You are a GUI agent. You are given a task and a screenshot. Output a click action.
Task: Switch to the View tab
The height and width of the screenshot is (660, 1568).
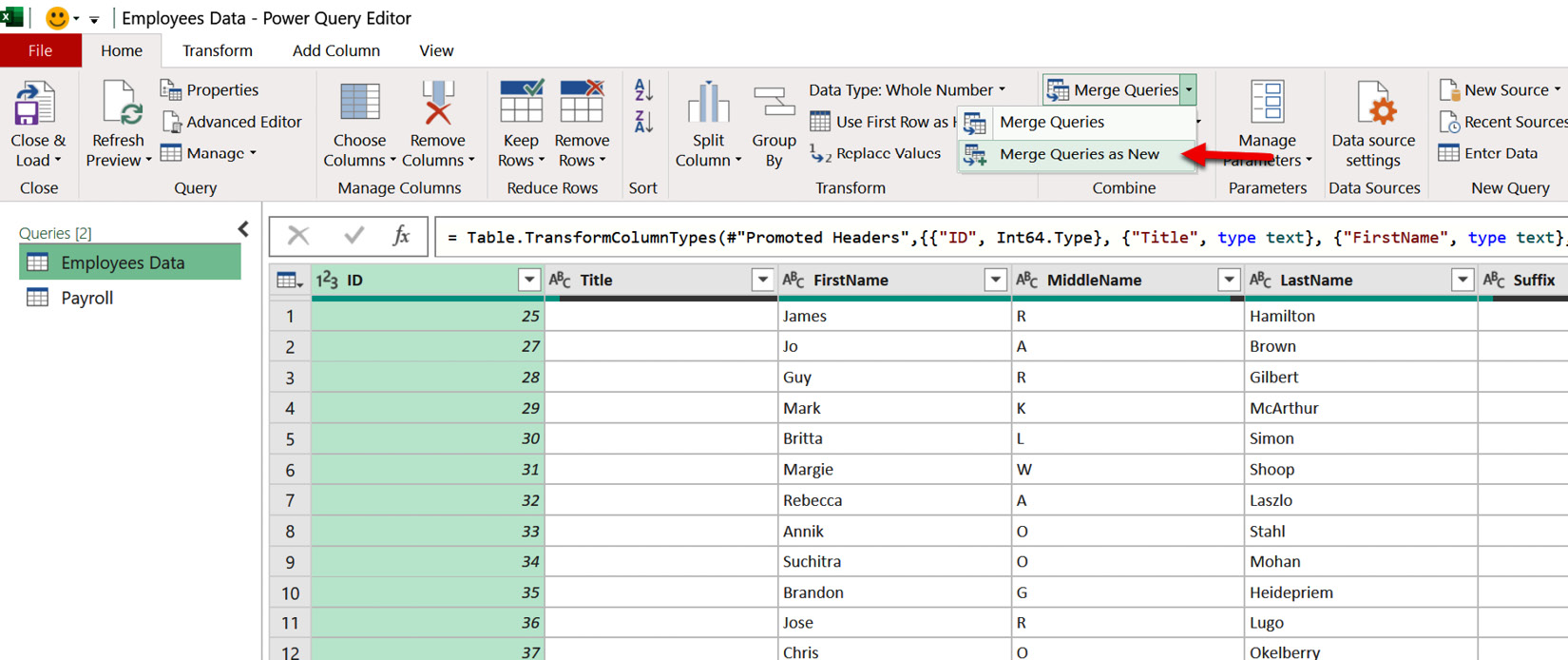point(436,50)
